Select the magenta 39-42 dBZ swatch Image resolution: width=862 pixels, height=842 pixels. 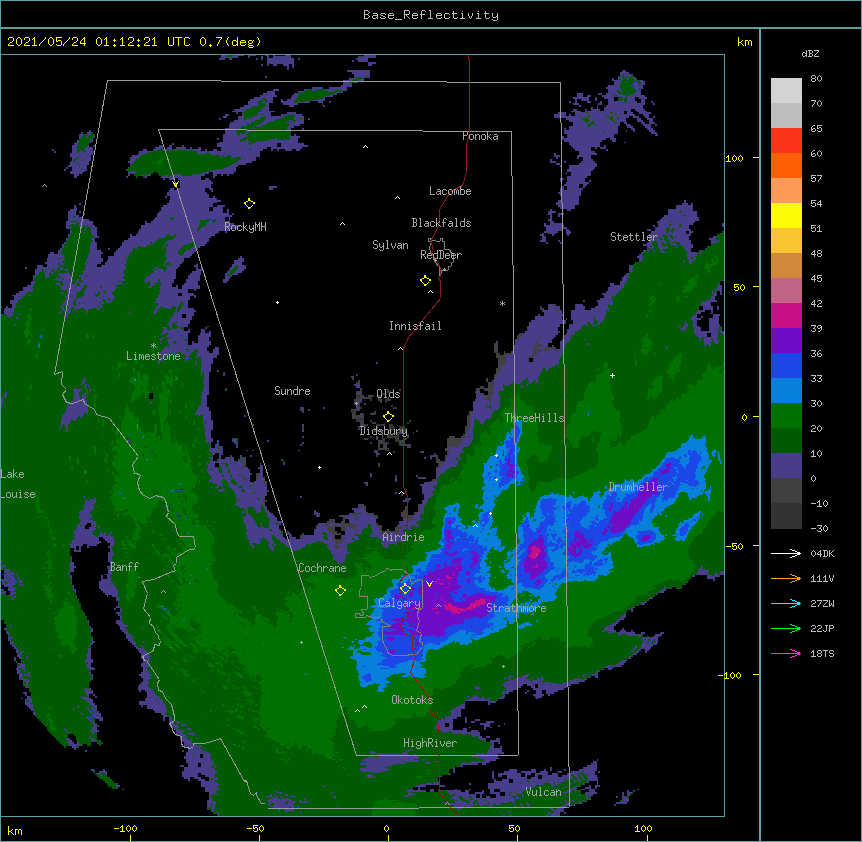(786, 315)
